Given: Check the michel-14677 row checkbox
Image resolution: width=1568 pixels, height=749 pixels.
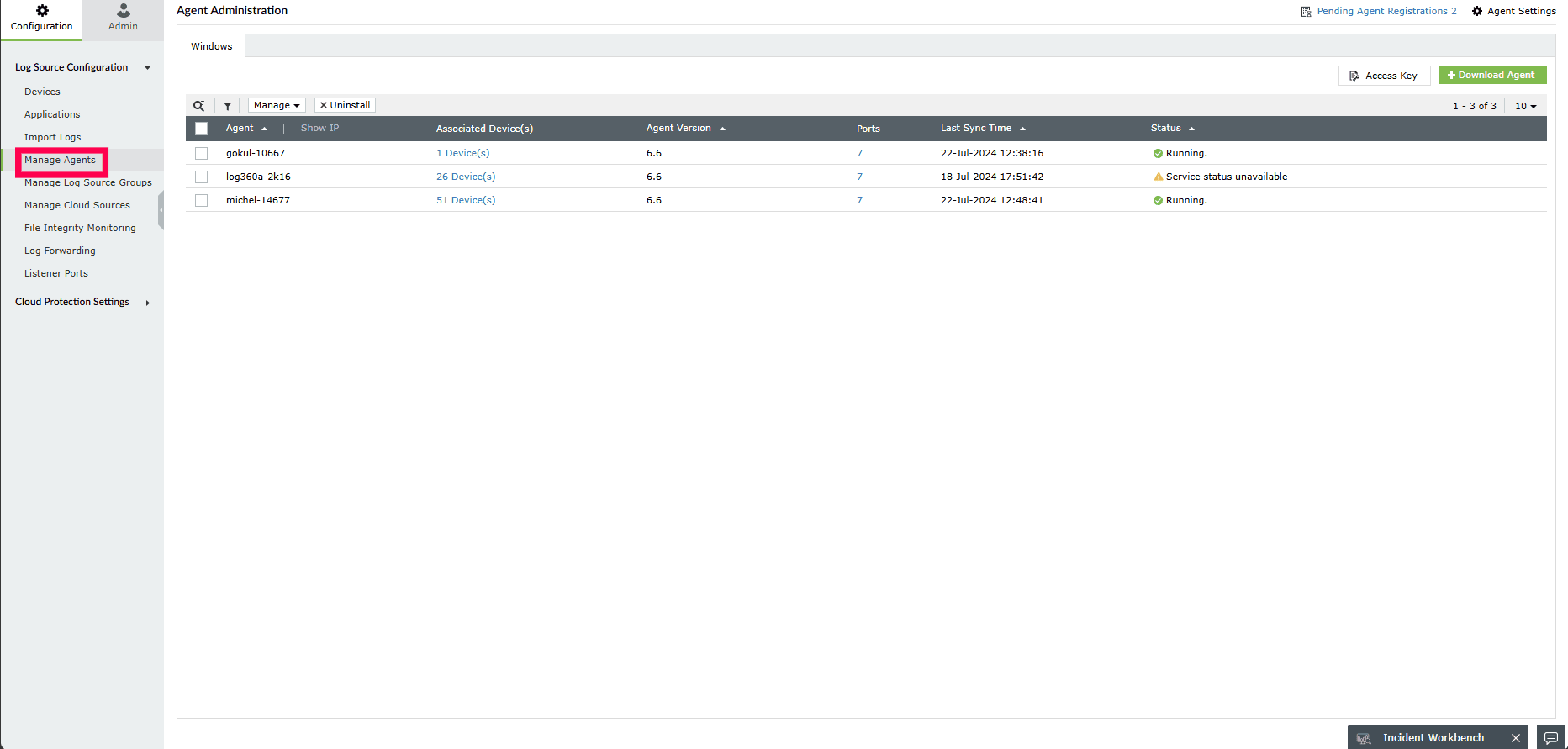Looking at the screenshot, I should click(x=201, y=200).
